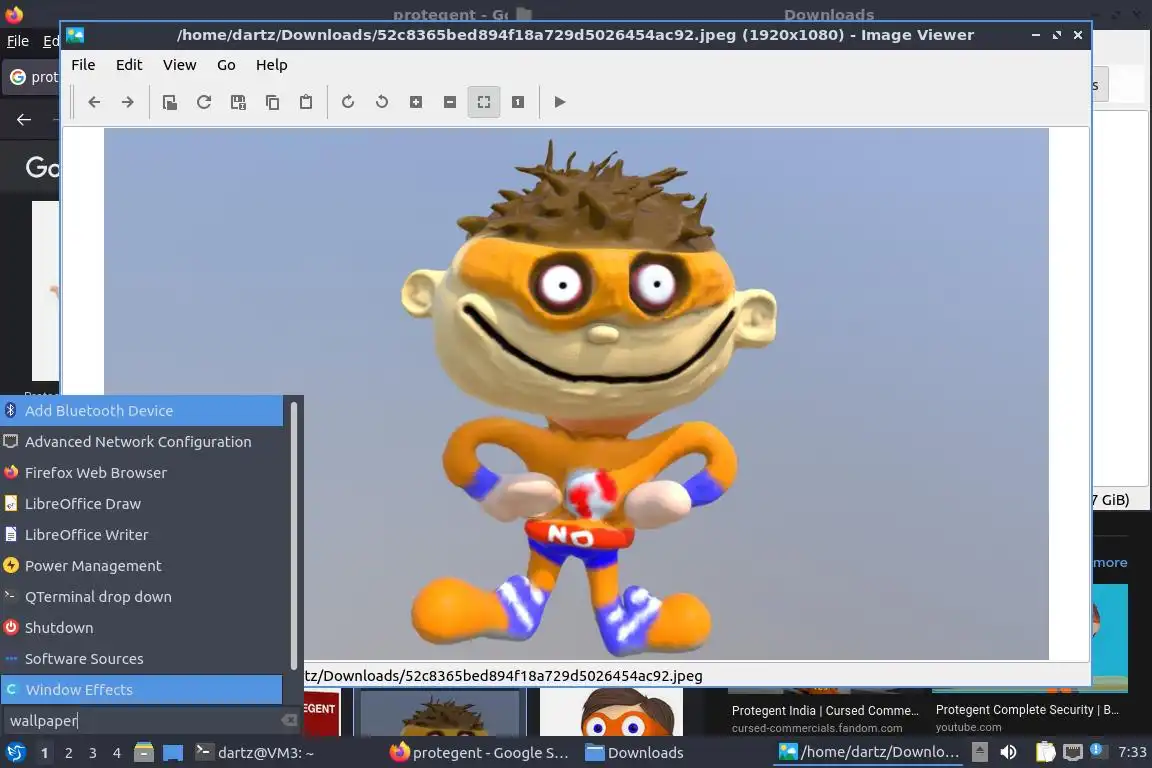Launch Firefox Web Browser from the menu list
Screen dimensions: 1152x768
(142, 473)
